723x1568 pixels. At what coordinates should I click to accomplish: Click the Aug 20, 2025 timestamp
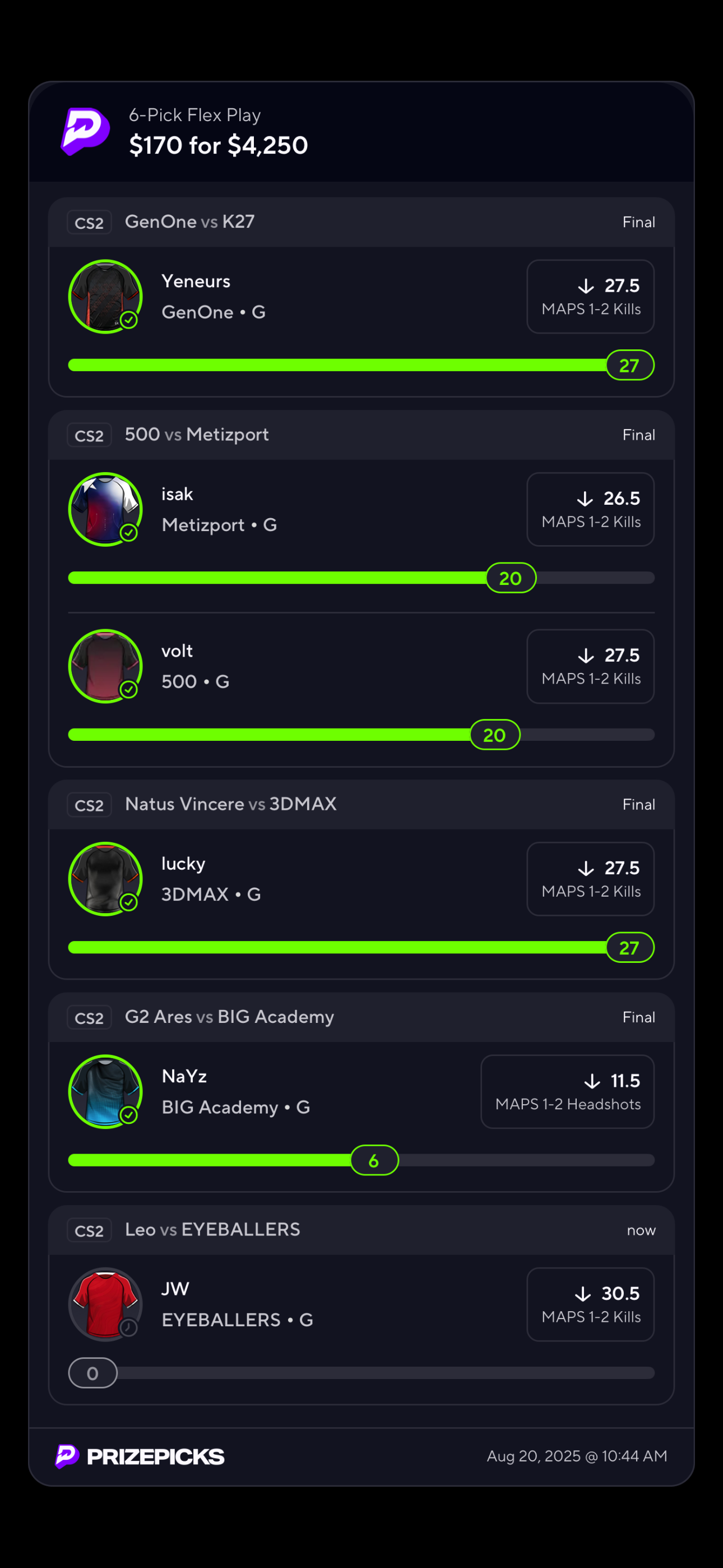pyautogui.click(x=576, y=1456)
